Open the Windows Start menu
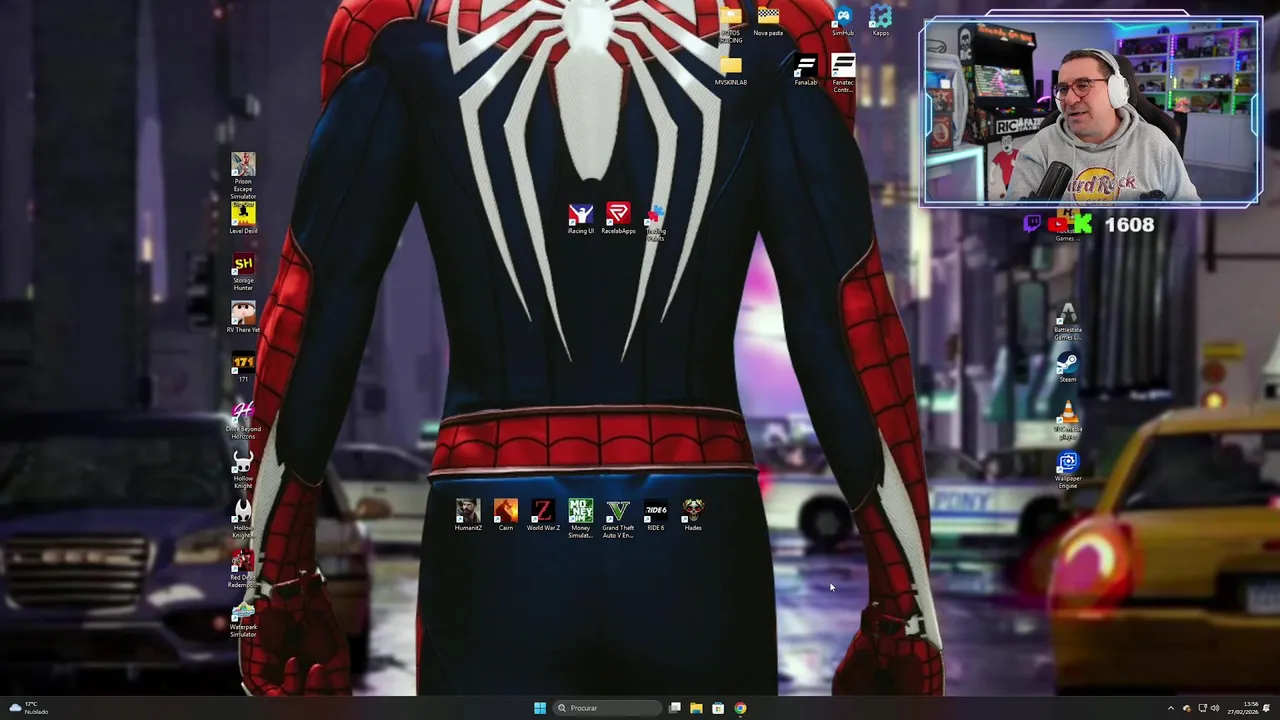1280x720 pixels. tap(540, 708)
